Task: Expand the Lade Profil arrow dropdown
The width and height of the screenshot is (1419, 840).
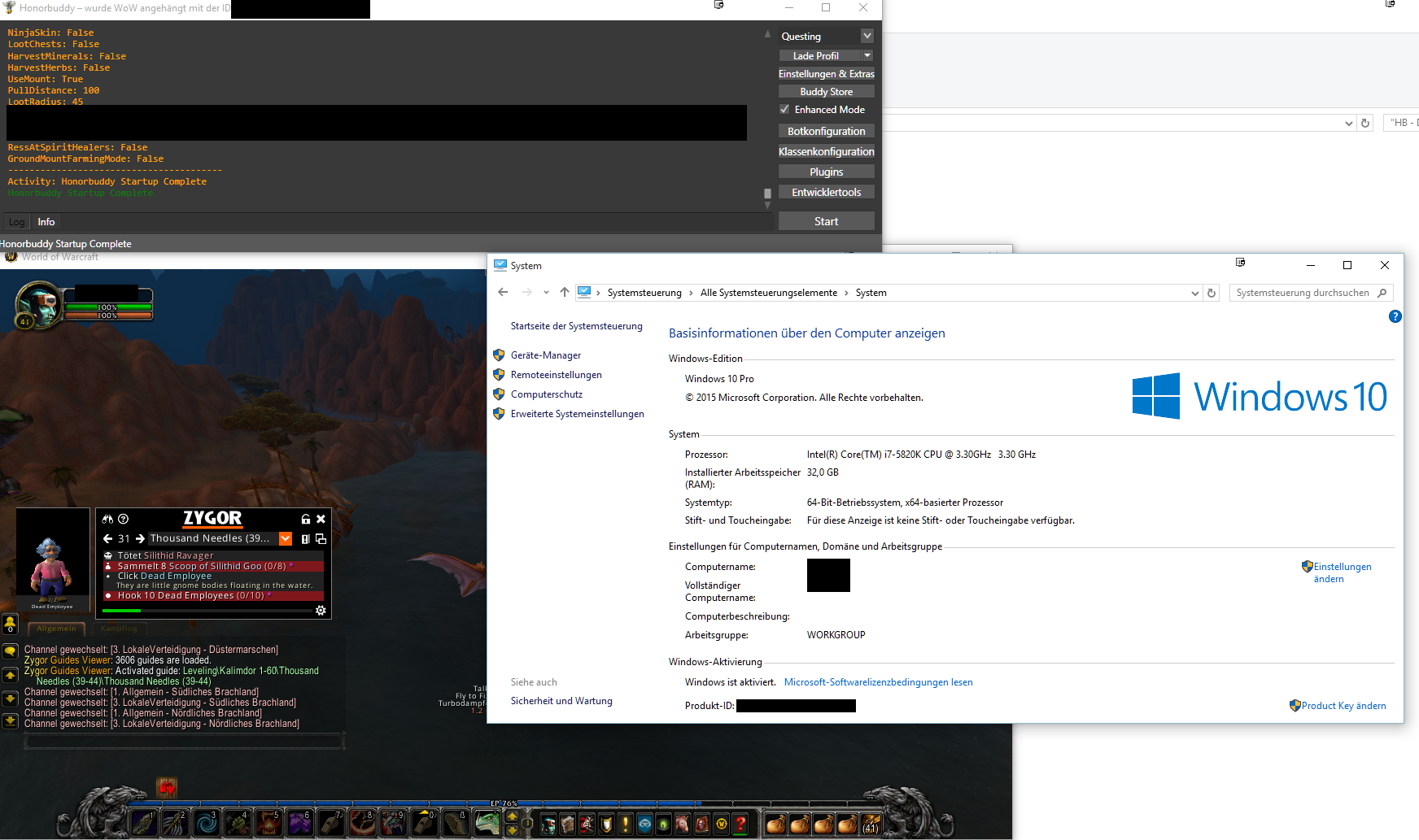Action: pos(867,55)
